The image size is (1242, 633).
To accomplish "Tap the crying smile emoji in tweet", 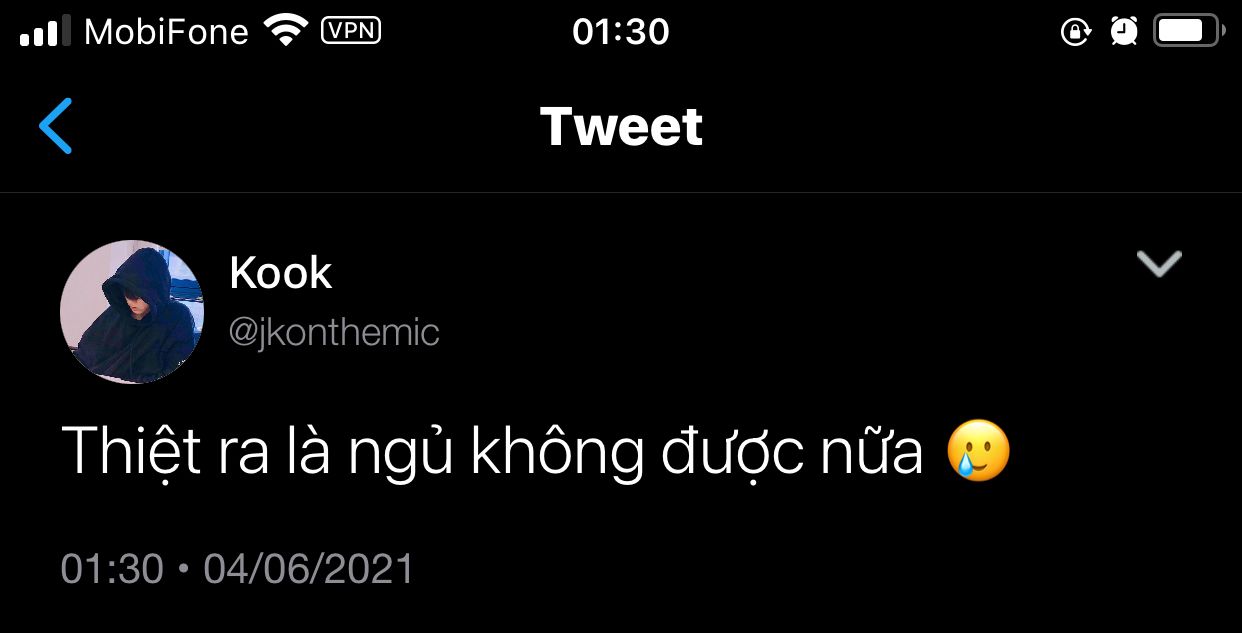I will pyautogui.click(x=979, y=451).
